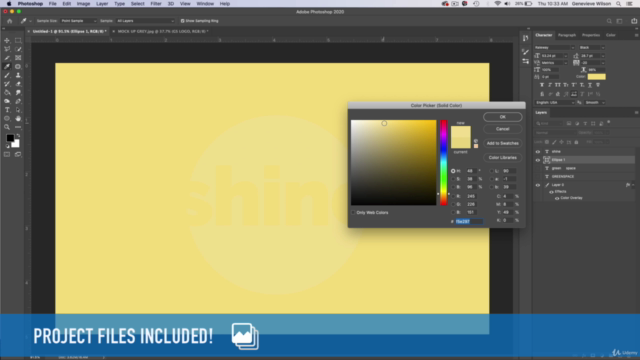Select the Zoom tool
The width and height of the screenshot is (640, 360).
click(x=7, y=127)
